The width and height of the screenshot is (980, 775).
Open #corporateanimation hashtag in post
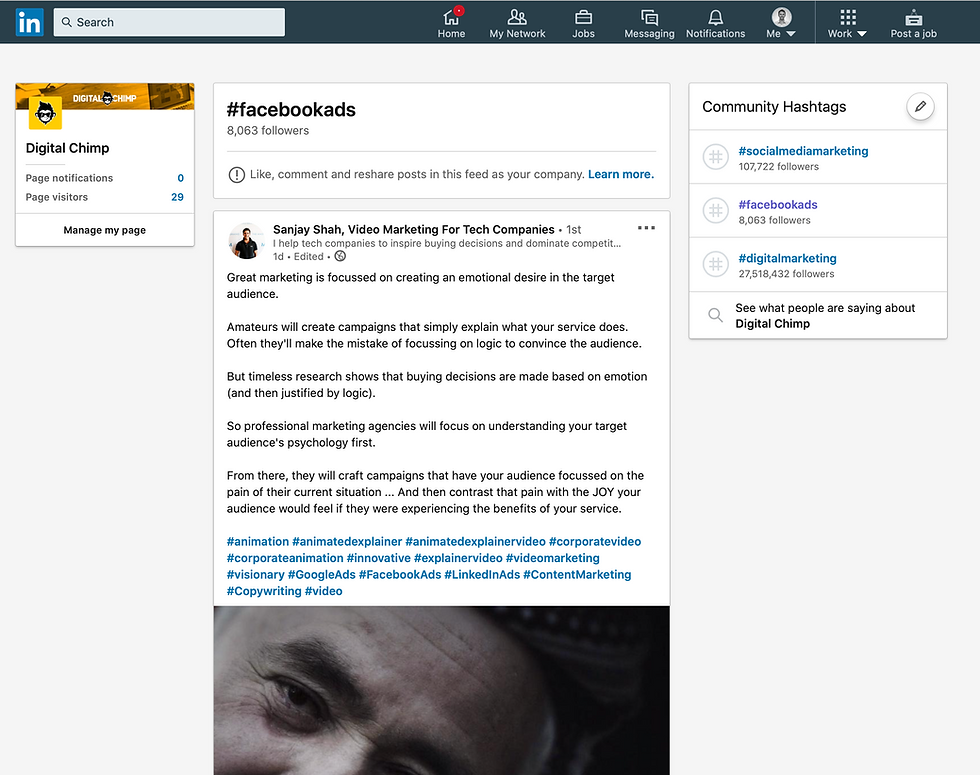click(x=285, y=558)
